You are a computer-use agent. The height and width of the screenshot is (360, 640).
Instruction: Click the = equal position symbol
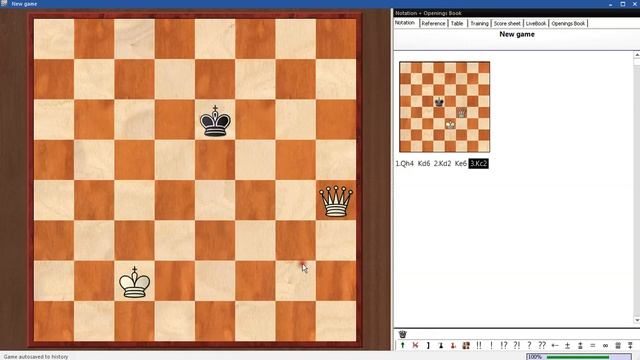tap(593, 345)
